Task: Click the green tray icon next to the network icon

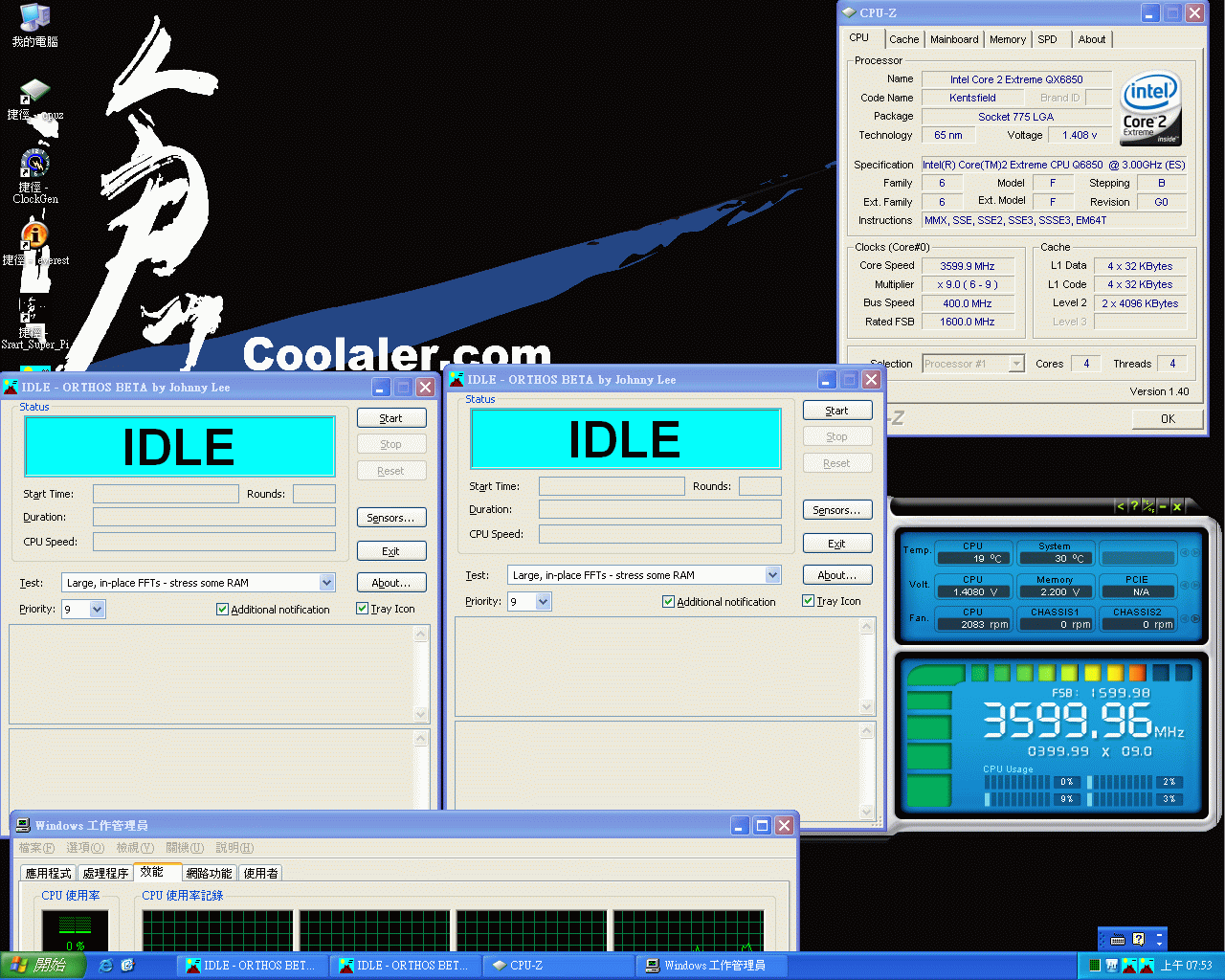Action: tap(1095, 966)
